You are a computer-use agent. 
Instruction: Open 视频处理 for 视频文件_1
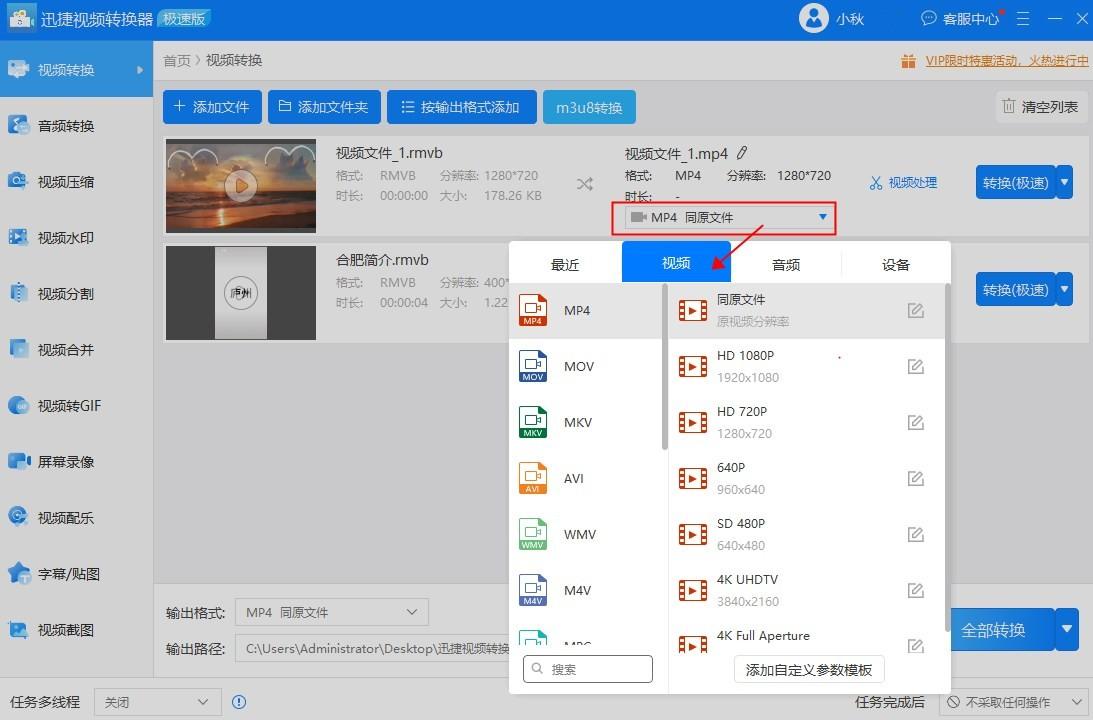(902, 182)
